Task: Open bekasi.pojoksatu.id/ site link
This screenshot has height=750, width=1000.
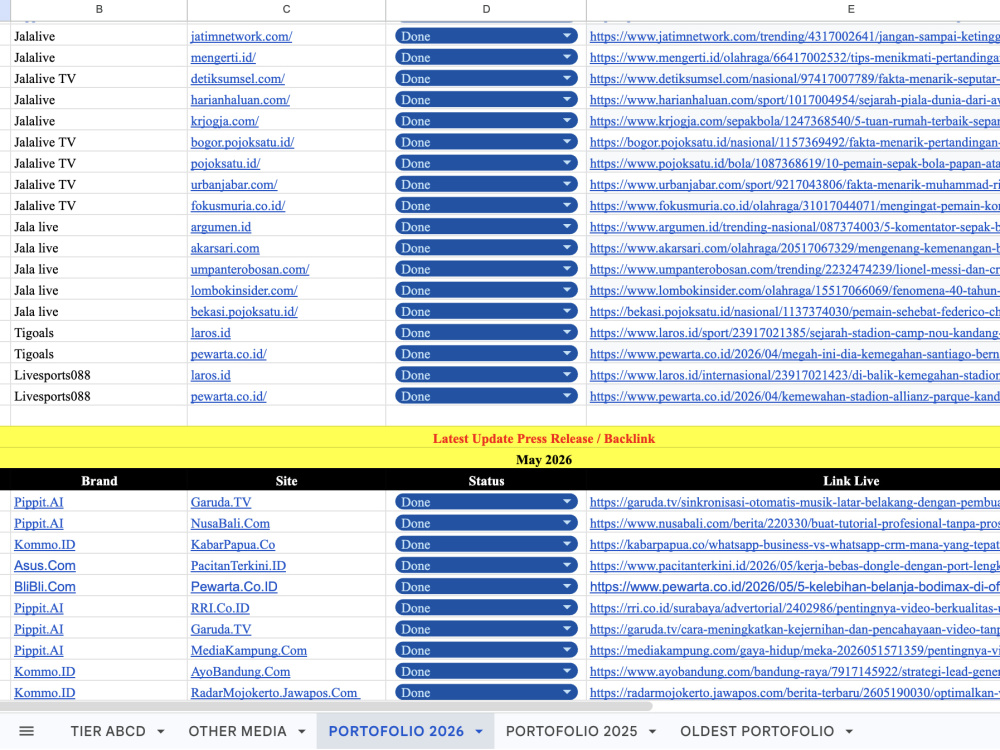Action: pos(244,311)
